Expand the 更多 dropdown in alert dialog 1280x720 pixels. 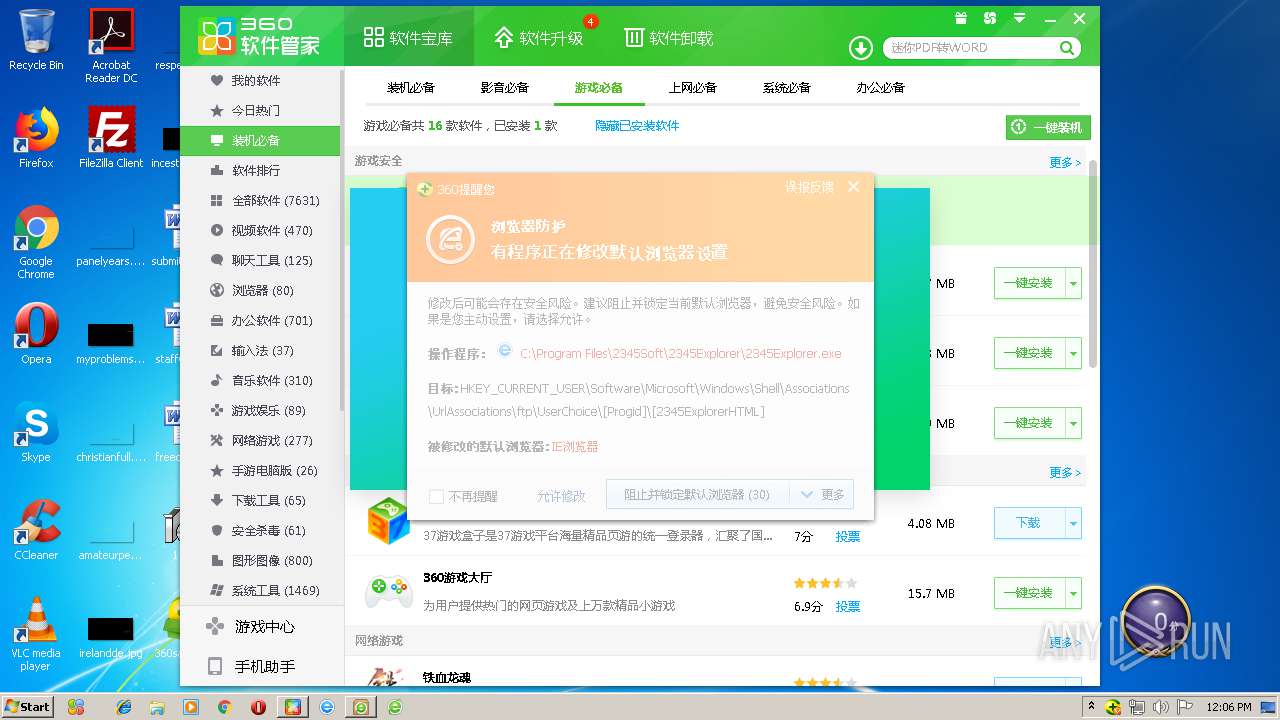[x=822, y=494]
